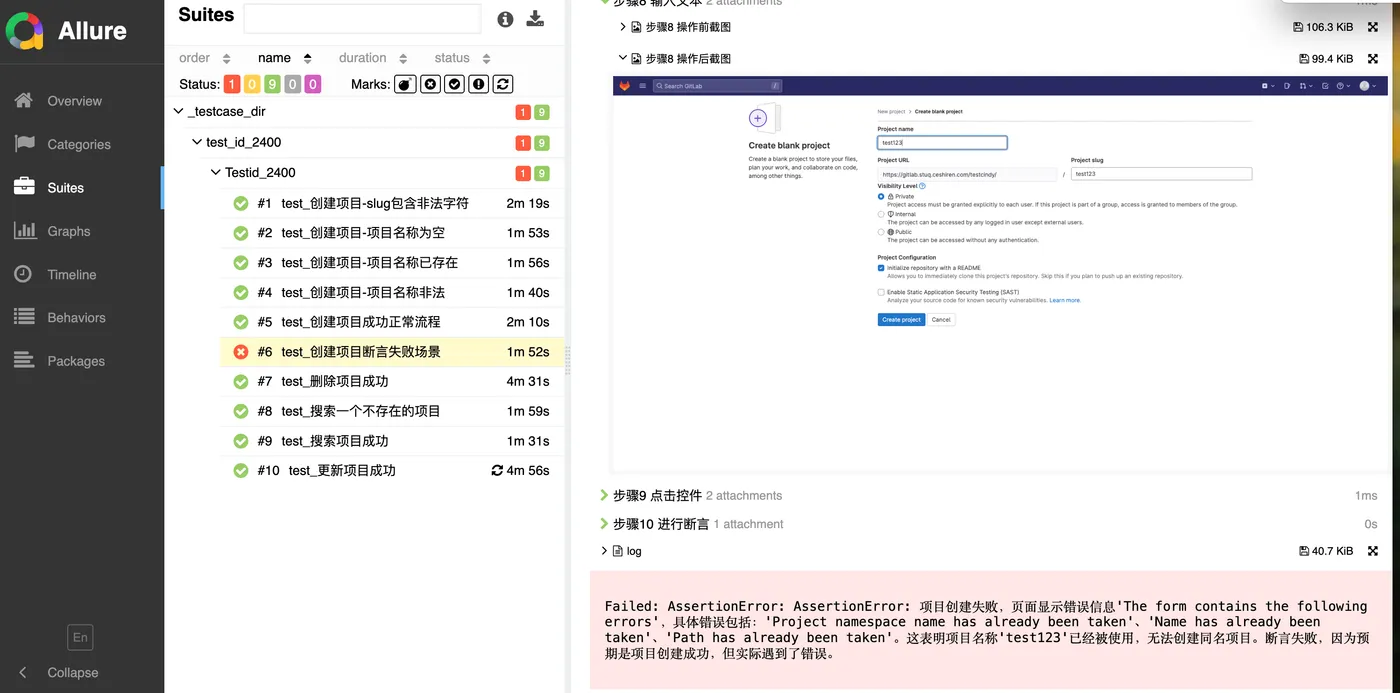Viewport: 1400px width, 693px height.
Task: Toggle the skipped status filter (gray 0)
Action: coord(292,84)
